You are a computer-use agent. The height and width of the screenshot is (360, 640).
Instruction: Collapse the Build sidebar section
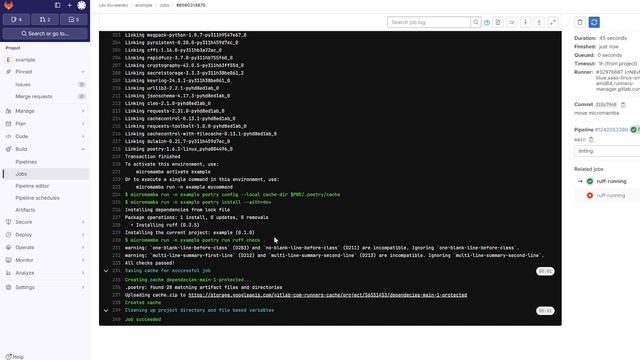[x=45, y=149]
